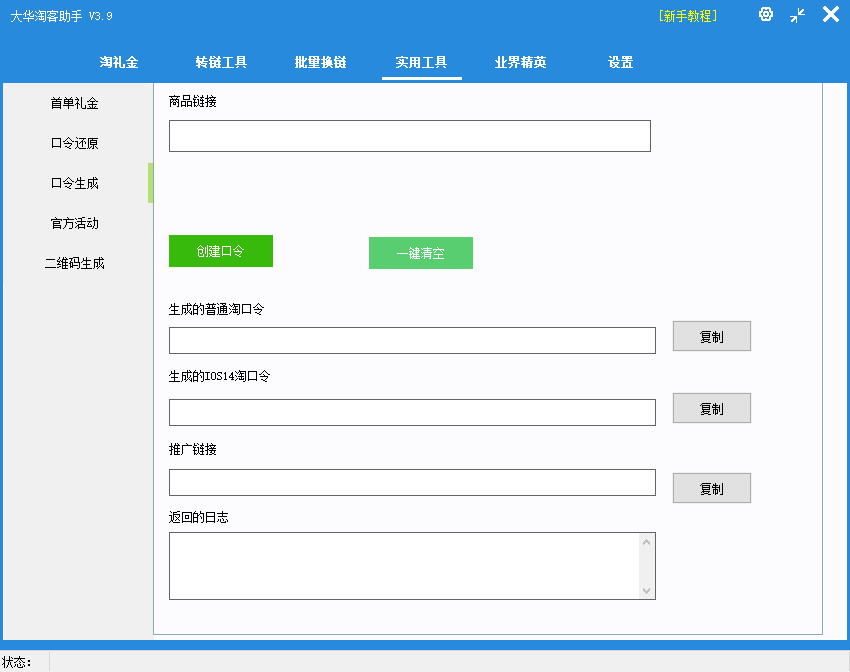Viewport: 850px width, 672px height.
Task: Click the 一键清空 button
Action: (x=421, y=253)
